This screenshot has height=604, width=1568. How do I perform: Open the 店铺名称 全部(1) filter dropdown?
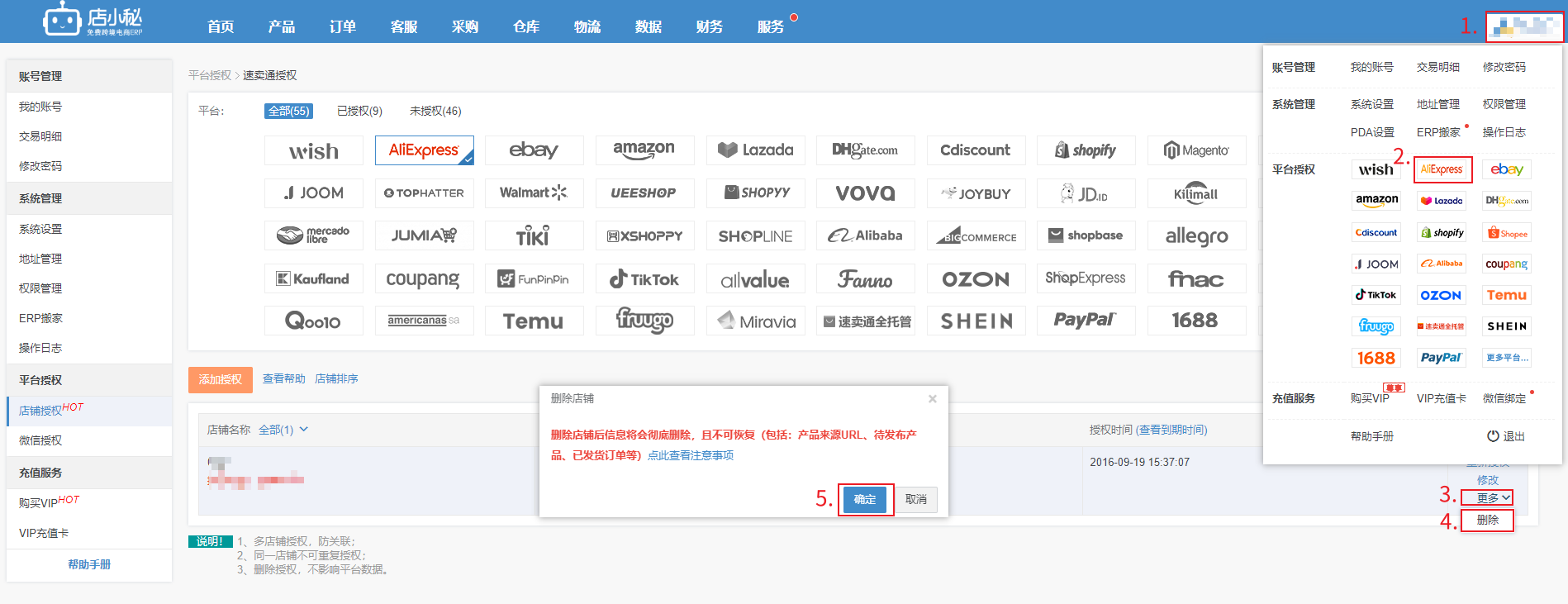click(283, 430)
